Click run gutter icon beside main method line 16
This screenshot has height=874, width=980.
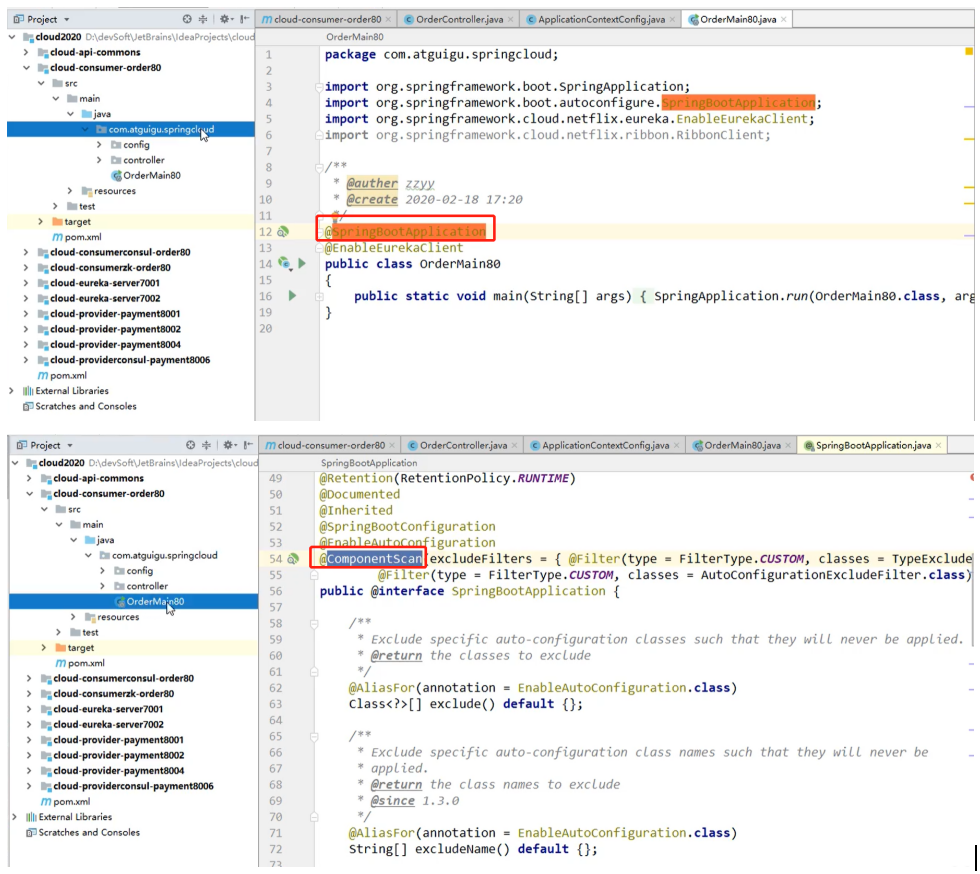pos(292,296)
